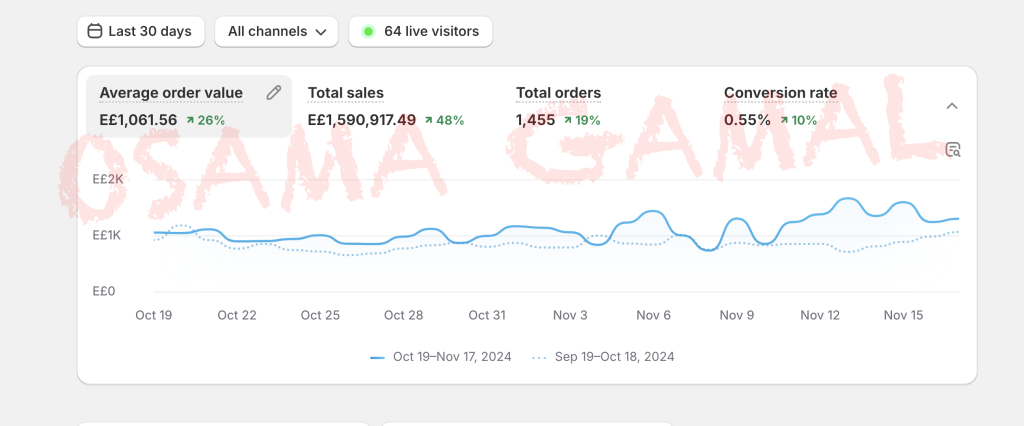Switch to the Total sales metric

click(x=346, y=94)
